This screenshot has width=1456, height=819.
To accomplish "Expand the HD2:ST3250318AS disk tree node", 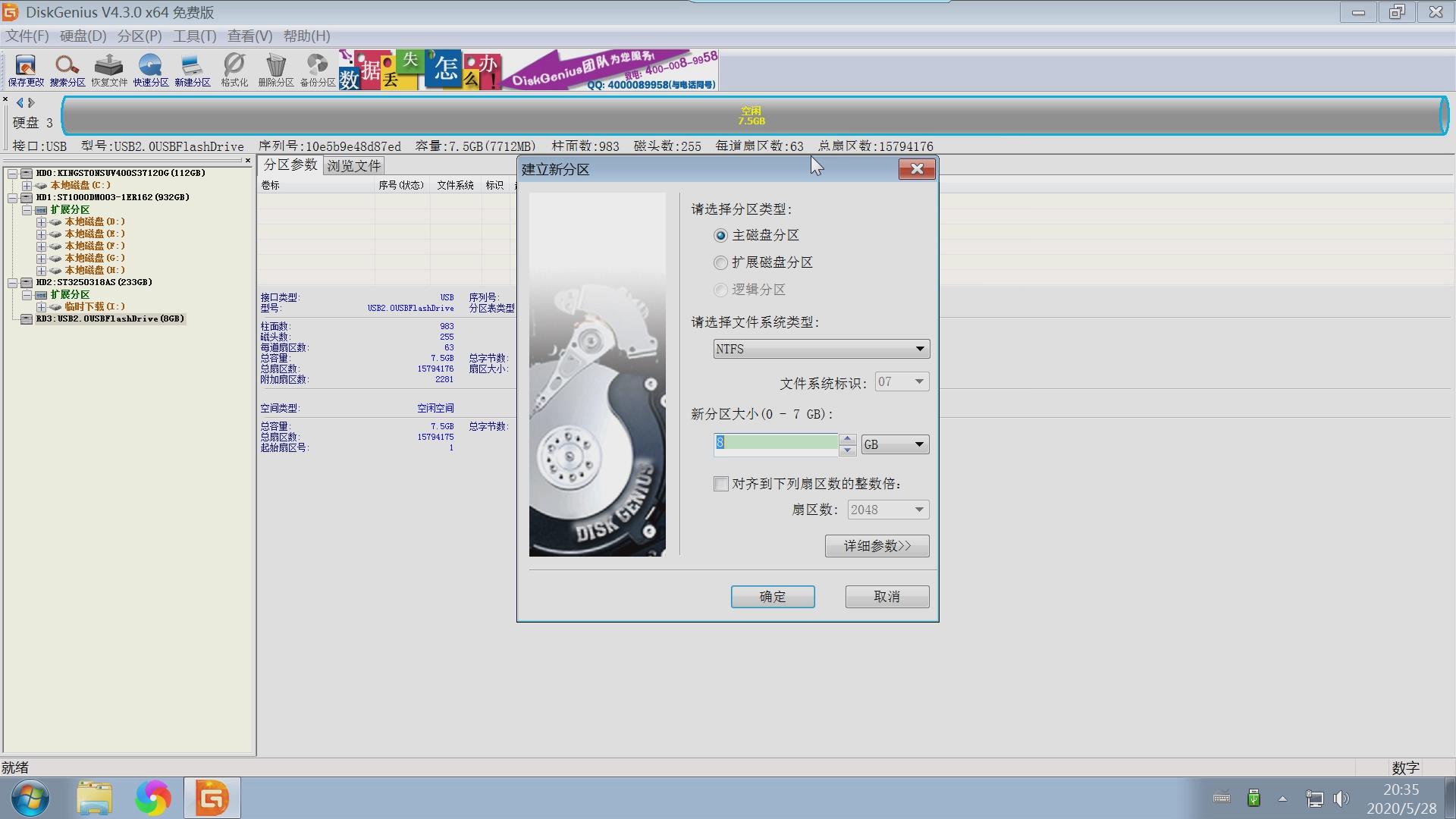I will point(13,282).
